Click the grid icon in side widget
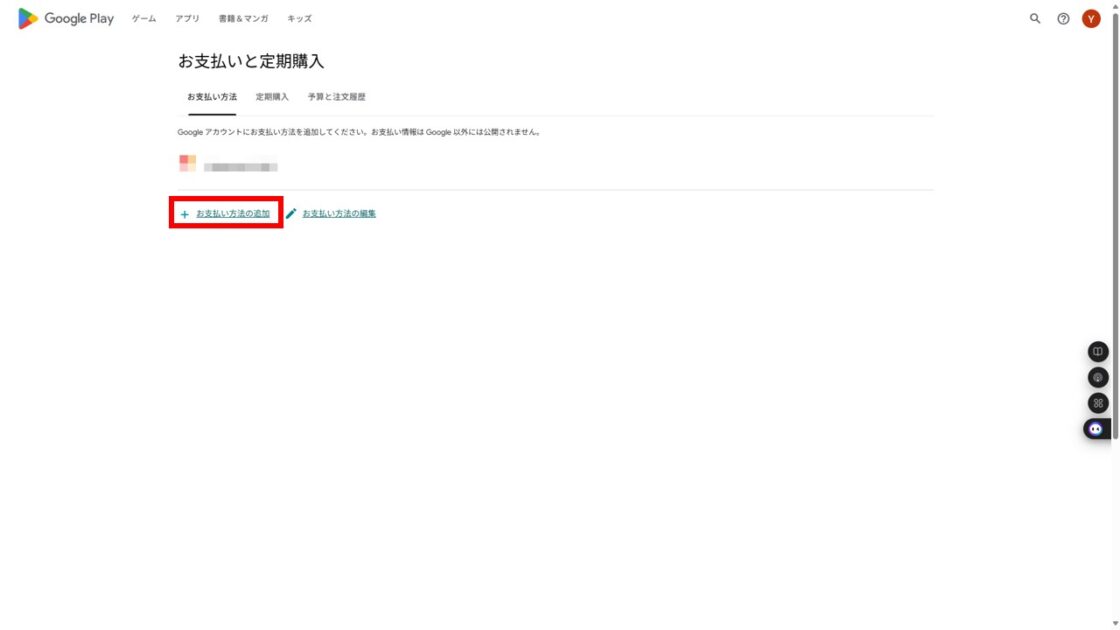1120x630 pixels. [1098, 403]
